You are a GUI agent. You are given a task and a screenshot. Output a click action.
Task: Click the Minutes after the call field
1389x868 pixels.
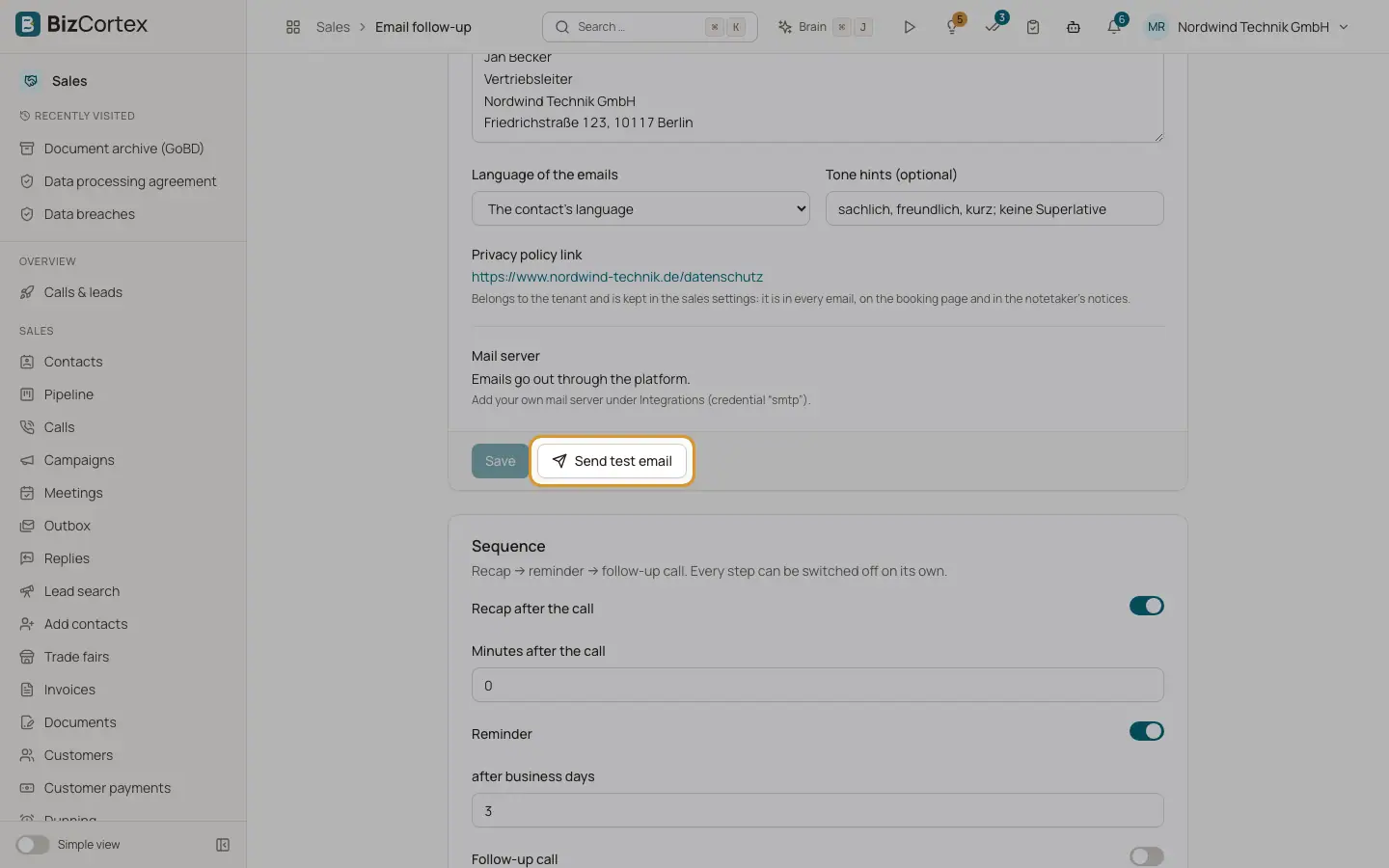tap(818, 685)
